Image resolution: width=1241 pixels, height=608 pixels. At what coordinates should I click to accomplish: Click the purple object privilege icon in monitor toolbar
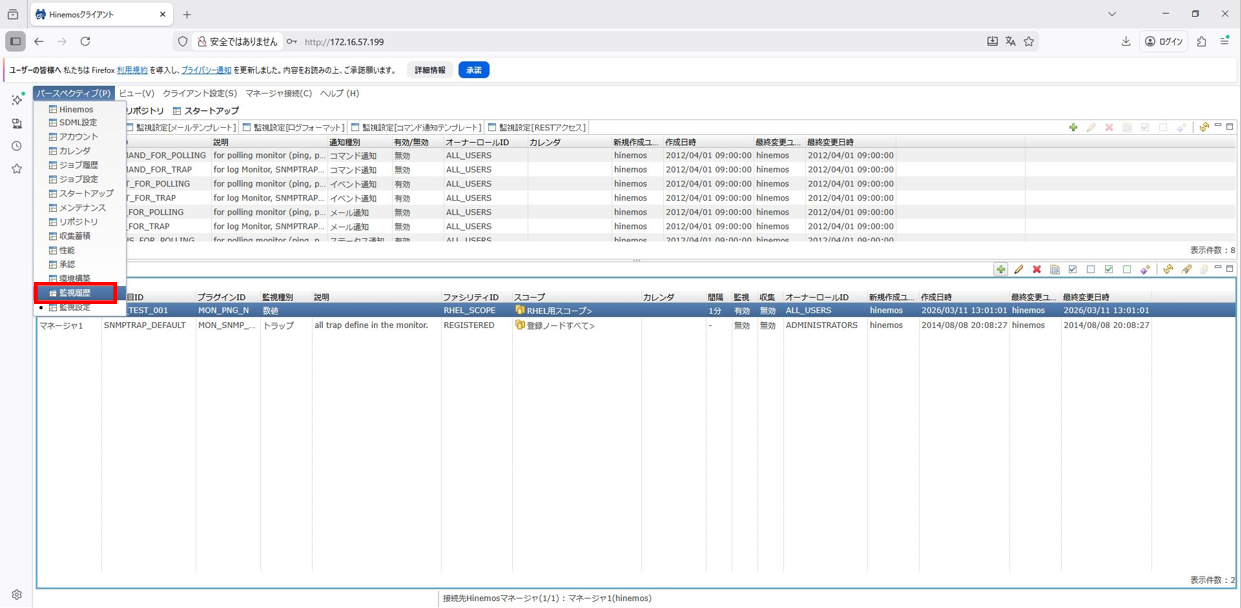(x=1145, y=269)
